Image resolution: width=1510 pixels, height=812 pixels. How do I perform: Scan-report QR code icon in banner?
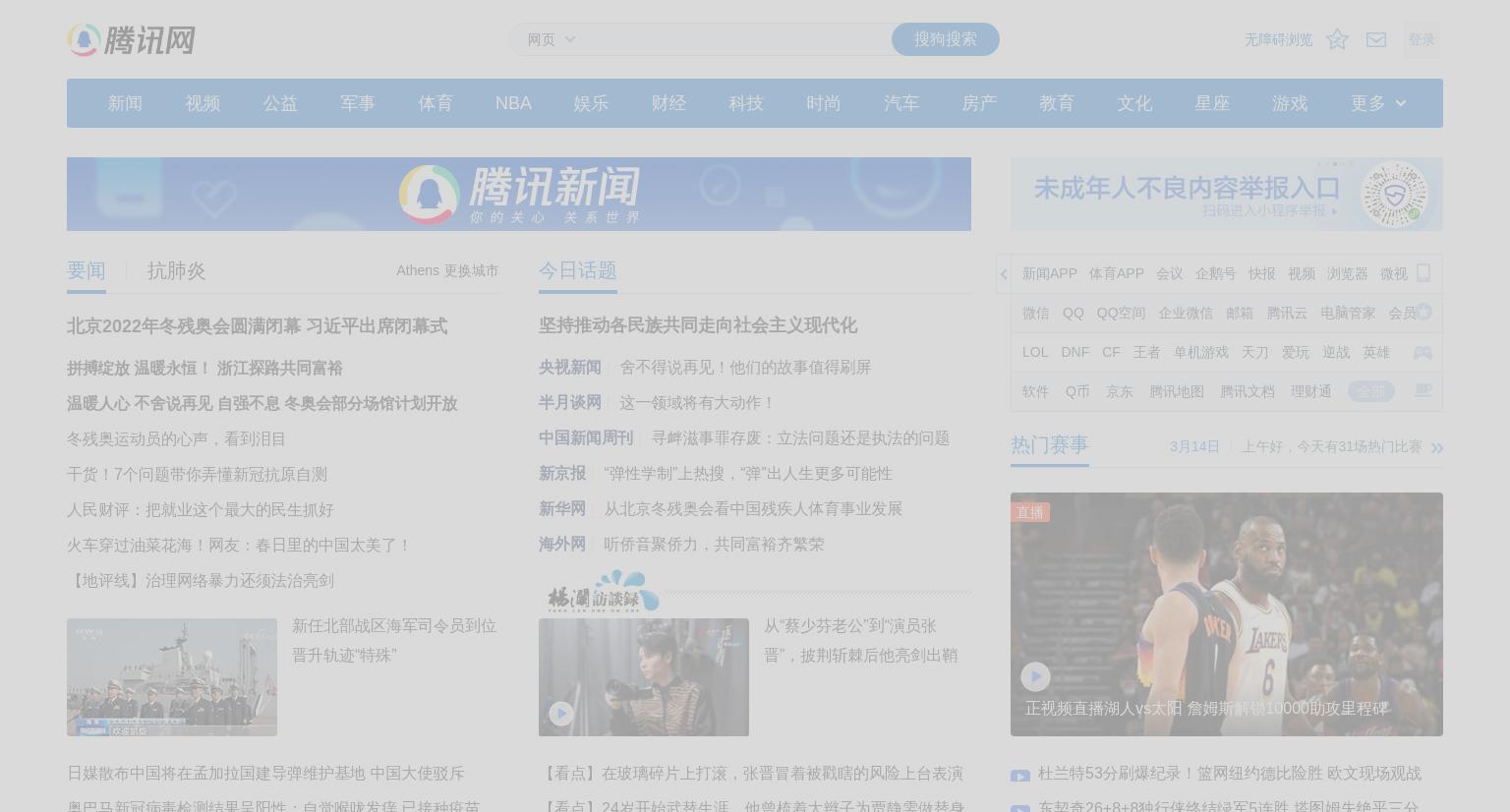click(1394, 194)
